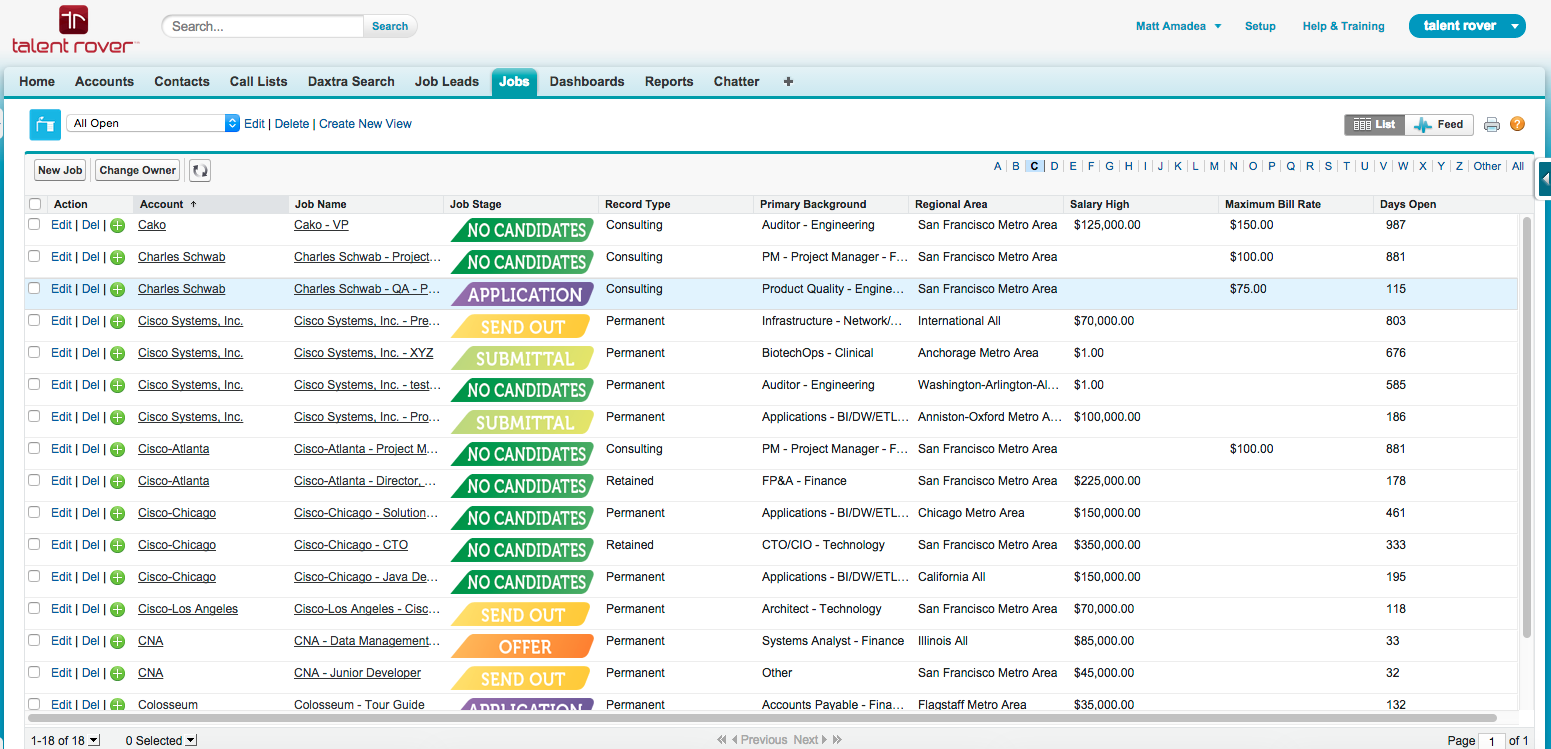Open the Setup link

pos(1260,26)
